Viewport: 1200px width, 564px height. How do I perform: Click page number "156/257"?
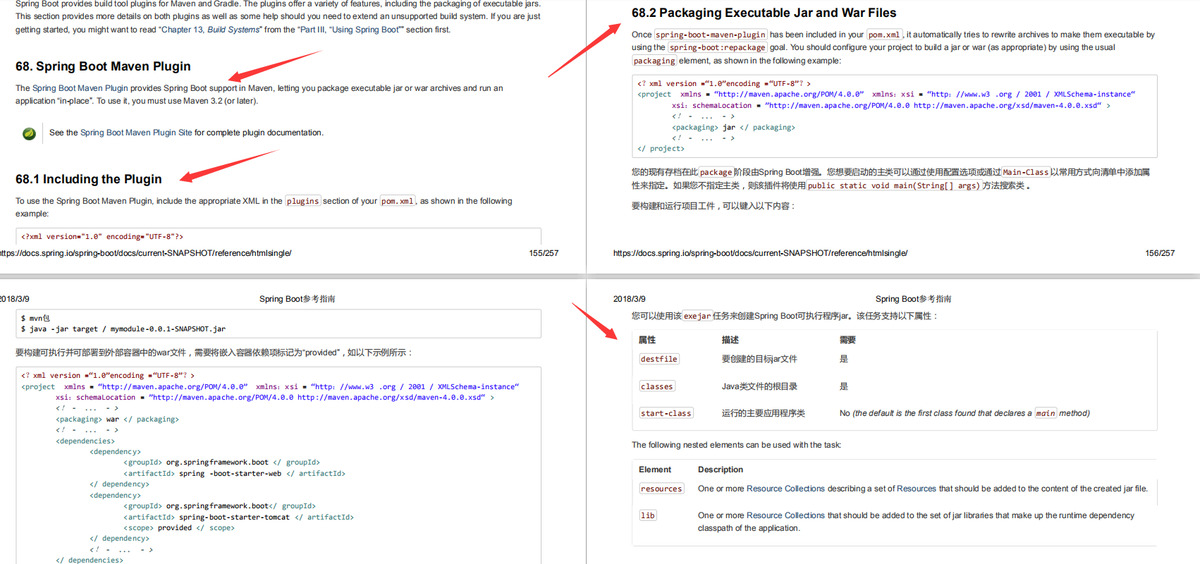[1160, 254]
